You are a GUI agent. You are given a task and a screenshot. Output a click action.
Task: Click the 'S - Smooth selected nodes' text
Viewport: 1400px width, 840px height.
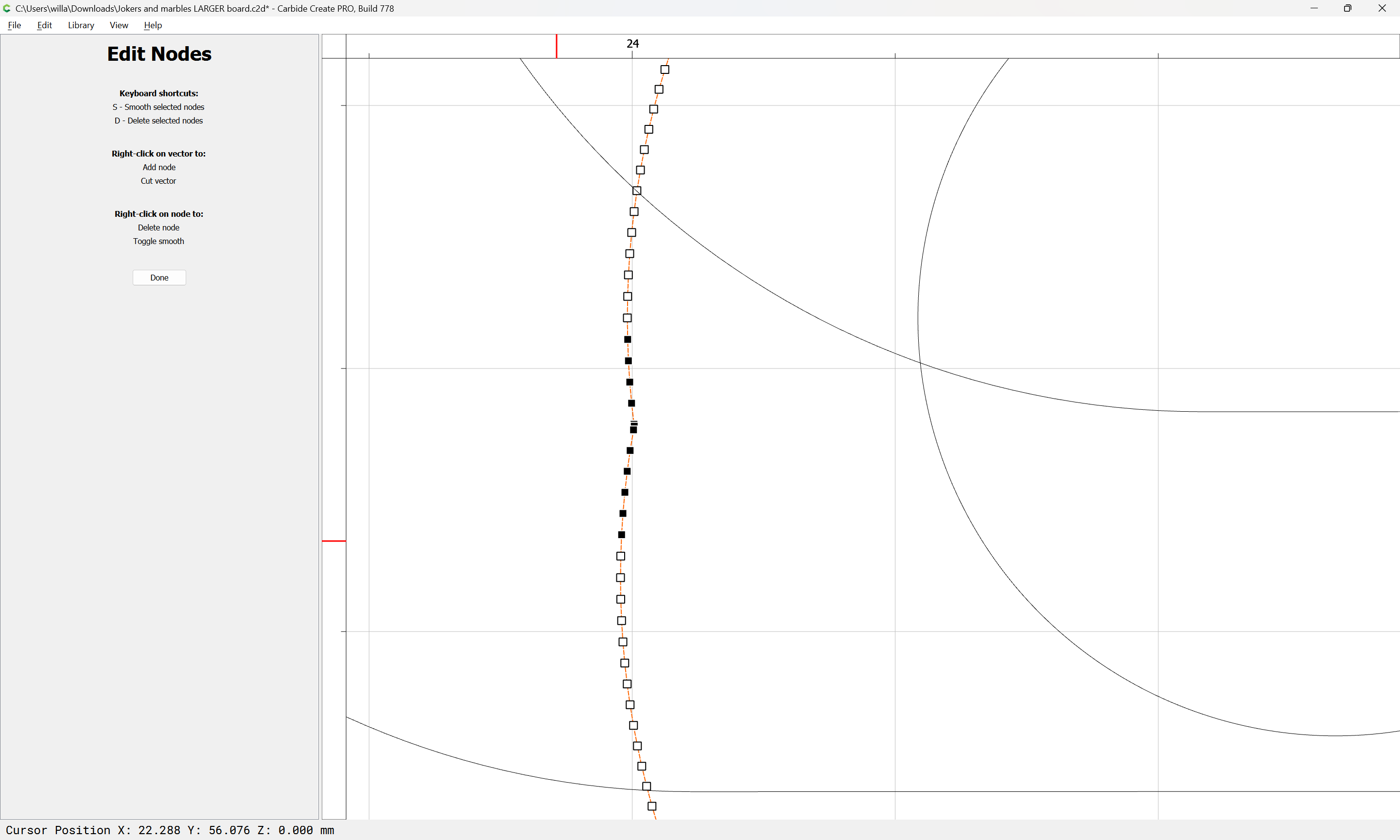[x=158, y=107]
